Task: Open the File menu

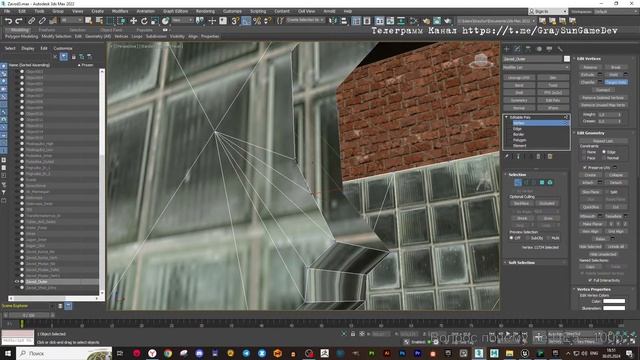Action: (x=7, y=11)
